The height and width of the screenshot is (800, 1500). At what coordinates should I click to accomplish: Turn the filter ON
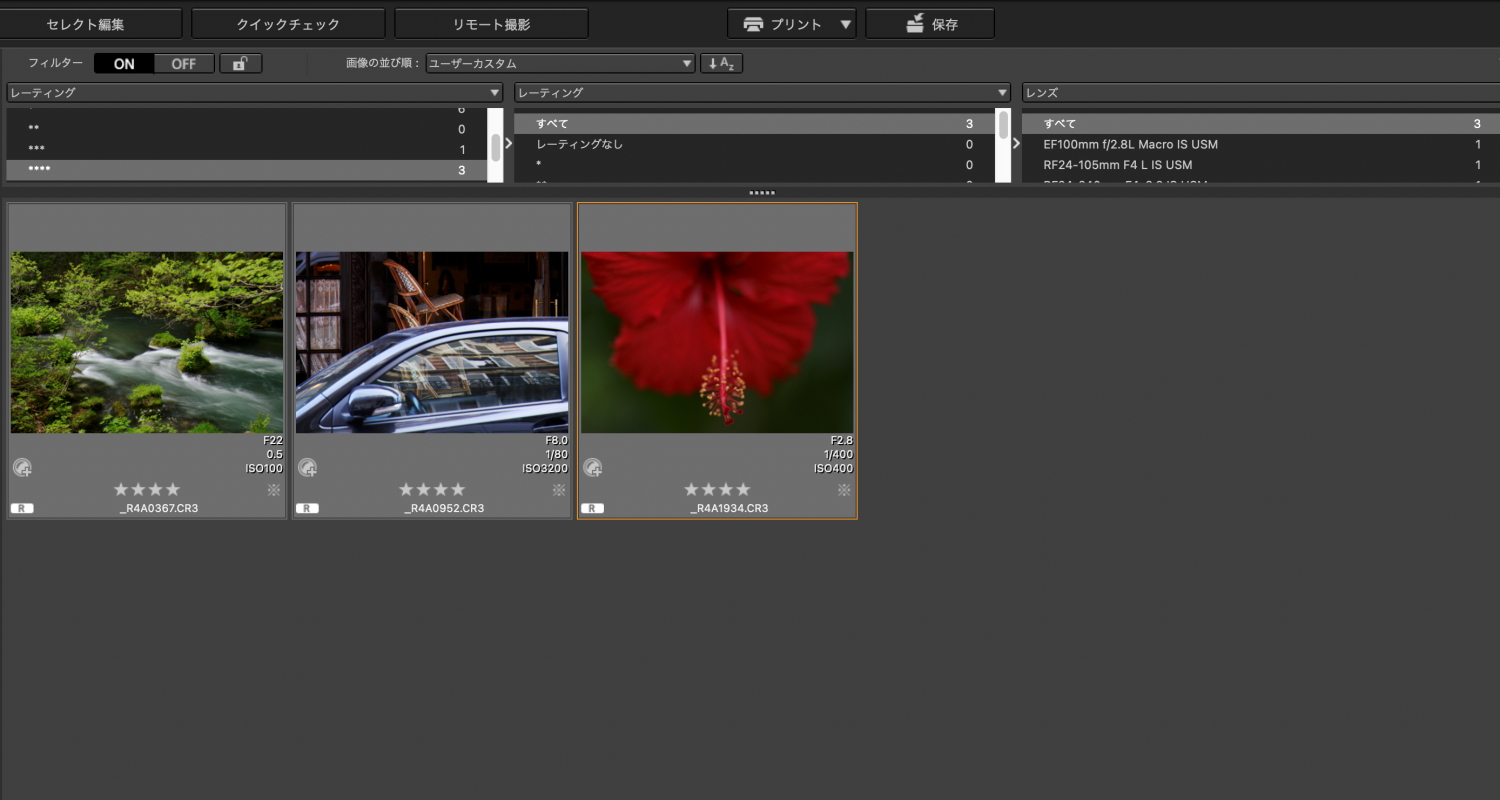point(124,64)
